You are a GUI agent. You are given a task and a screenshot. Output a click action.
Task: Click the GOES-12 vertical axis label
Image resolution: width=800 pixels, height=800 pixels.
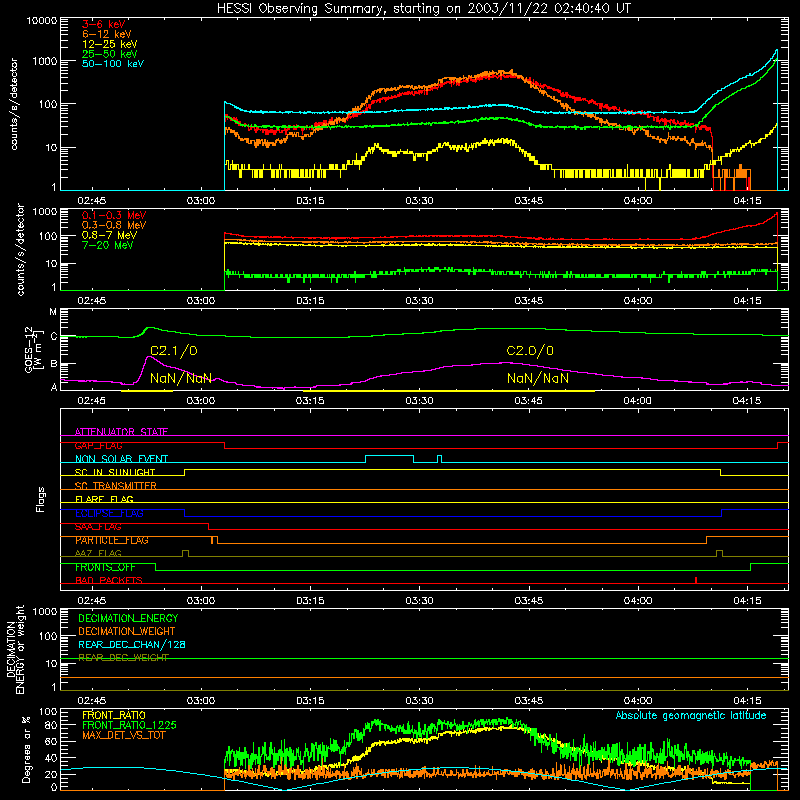point(33,349)
